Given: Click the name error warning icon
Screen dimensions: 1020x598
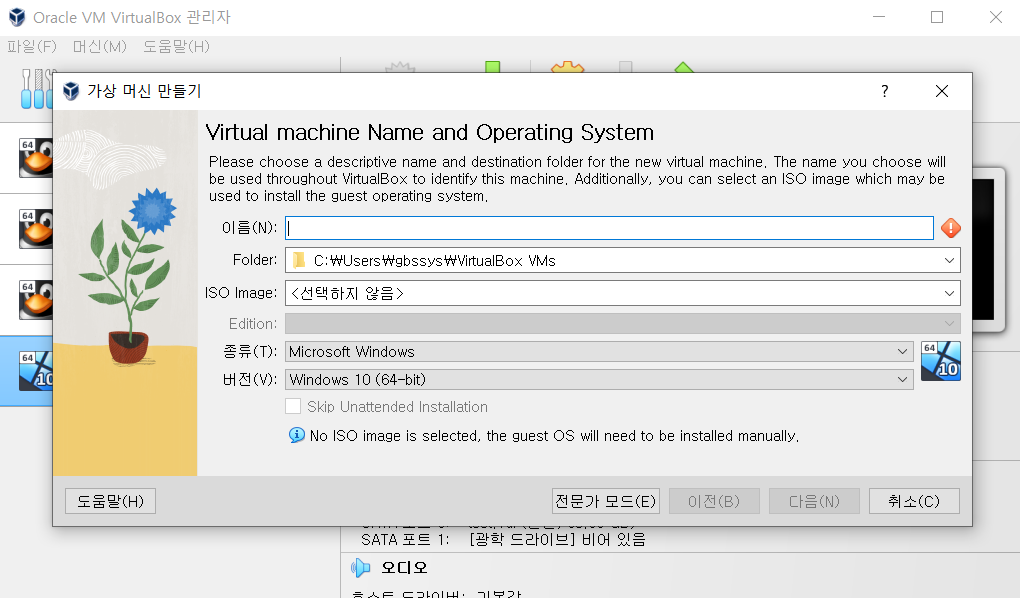Looking at the screenshot, I should (x=950, y=228).
